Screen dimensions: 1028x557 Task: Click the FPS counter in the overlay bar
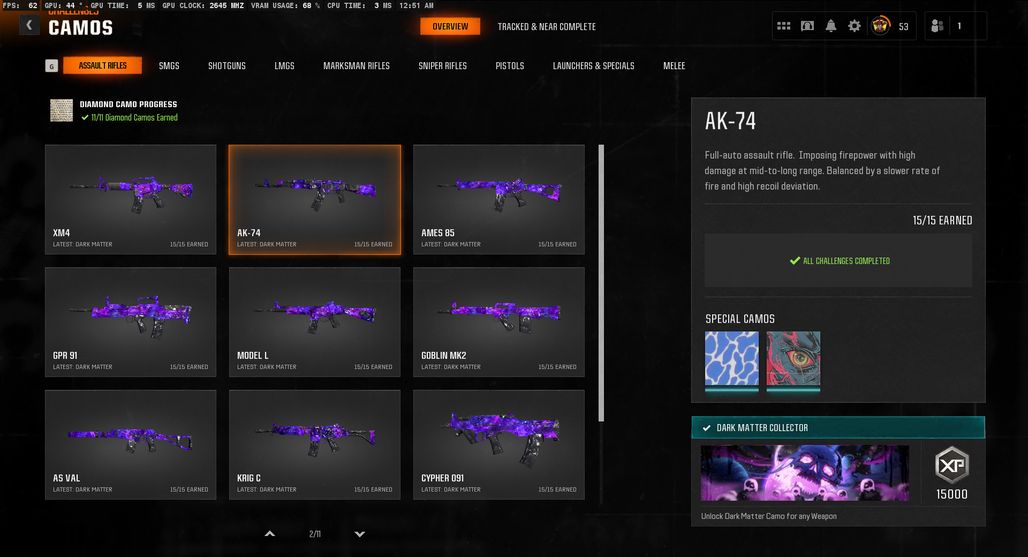tap(20, 5)
